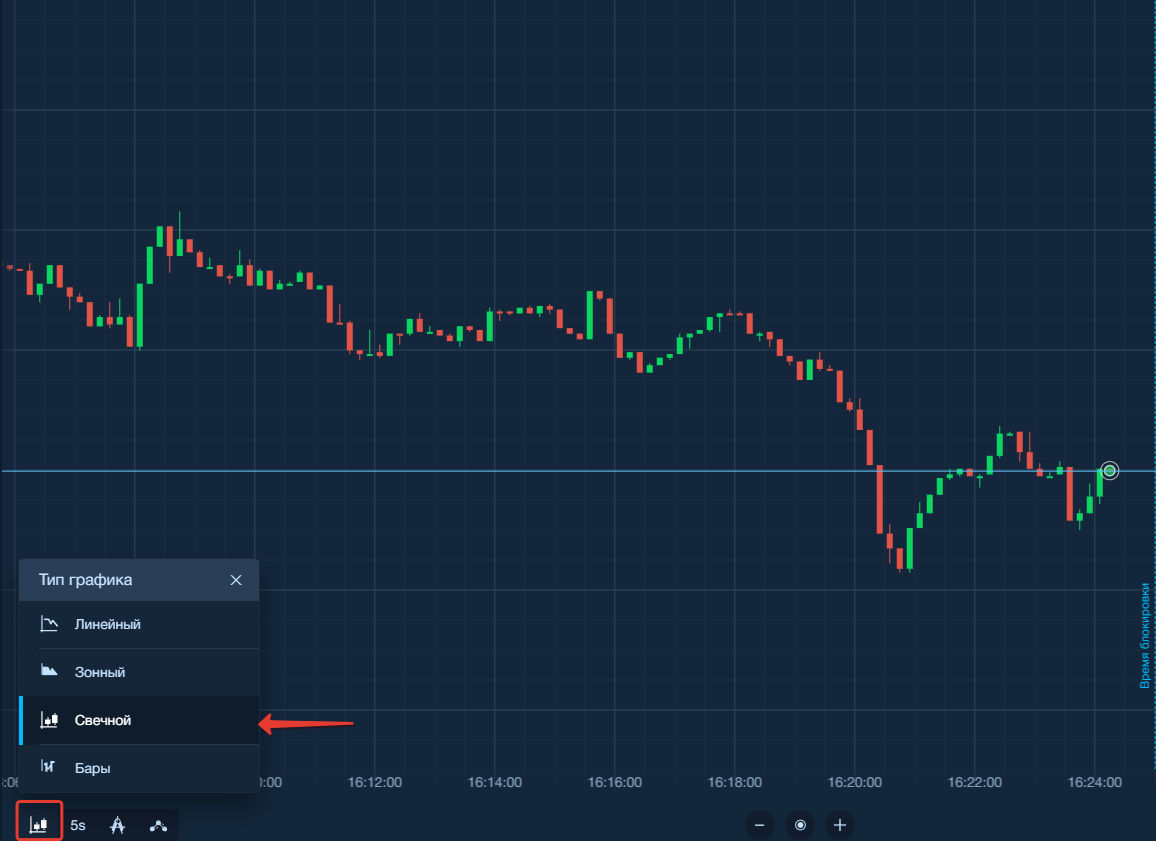The image size is (1156, 842).
Task: Click the 16:22:00 time axis label
Action: [975, 782]
